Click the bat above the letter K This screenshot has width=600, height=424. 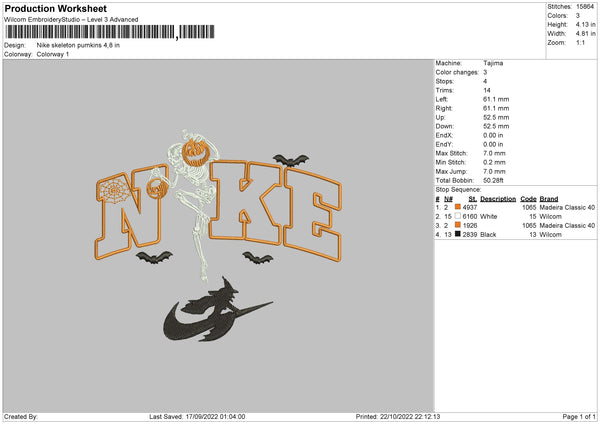291,160
